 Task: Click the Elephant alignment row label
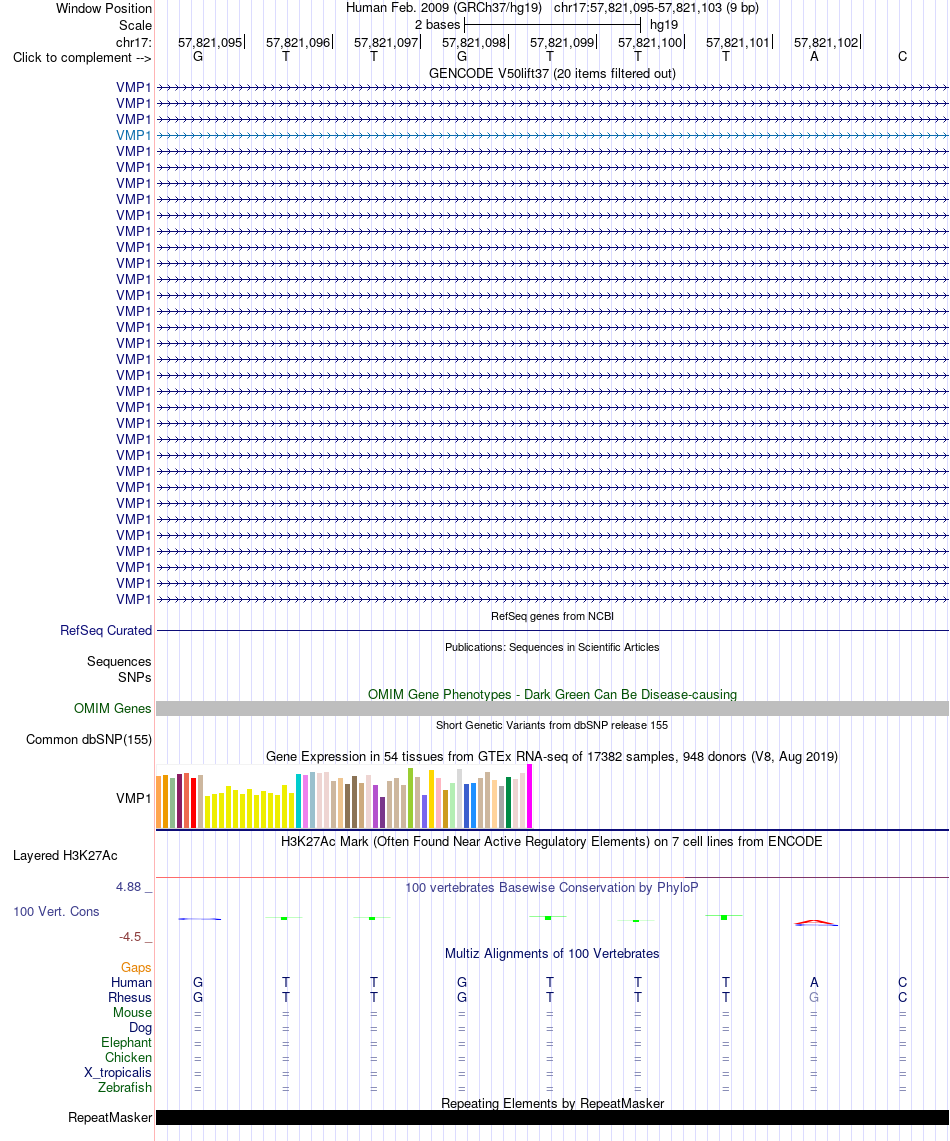[127, 1043]
